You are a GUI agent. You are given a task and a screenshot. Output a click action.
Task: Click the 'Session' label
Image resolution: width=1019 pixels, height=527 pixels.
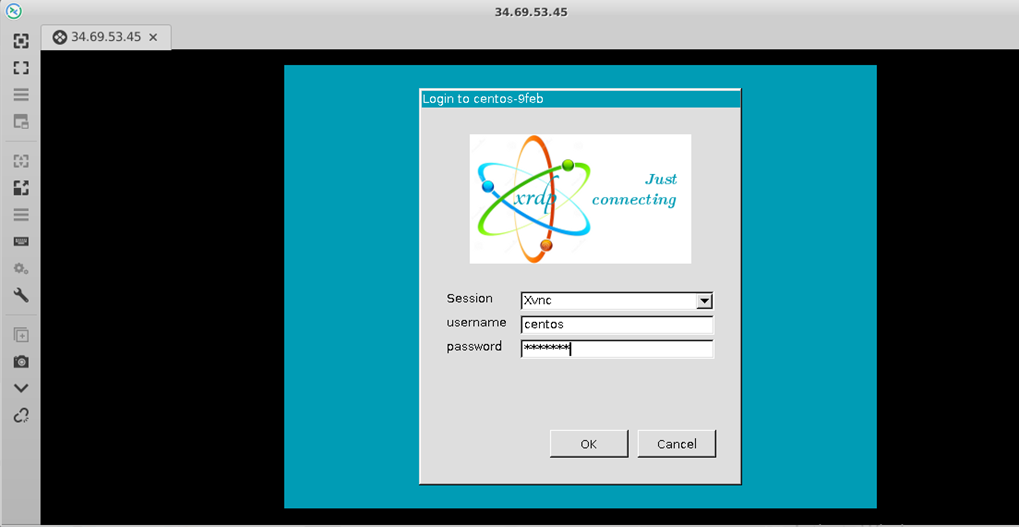click(x=469, y=299)
